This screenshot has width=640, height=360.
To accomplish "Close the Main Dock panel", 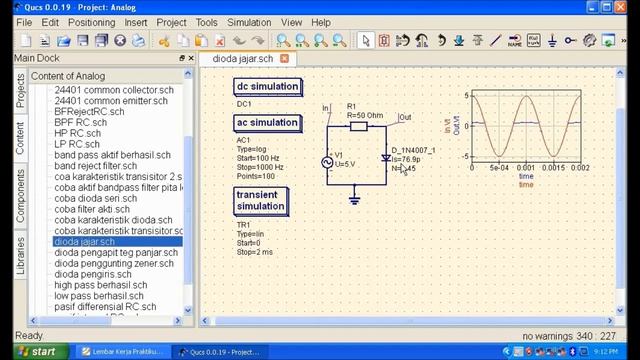I will click(x=191, y=58).
